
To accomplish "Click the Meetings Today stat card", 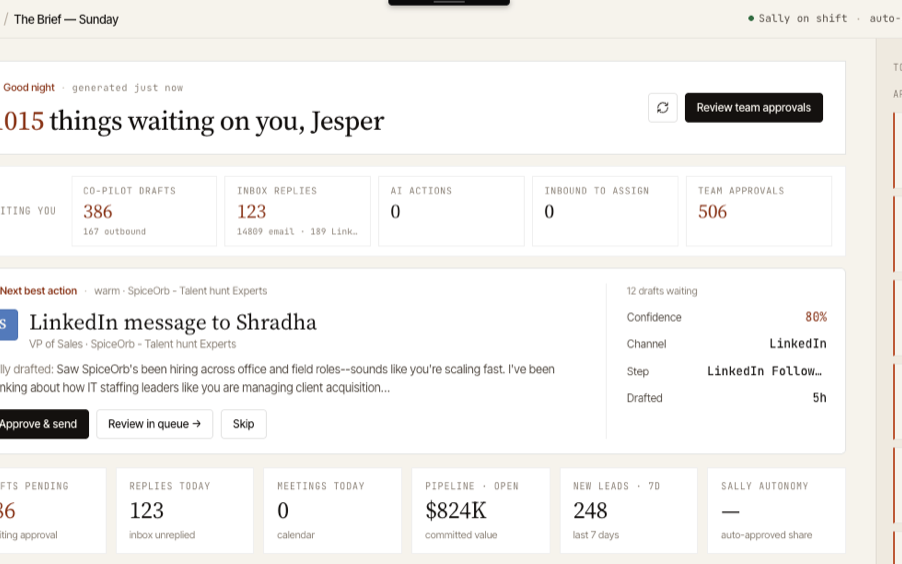I will [x=332, y=510].
